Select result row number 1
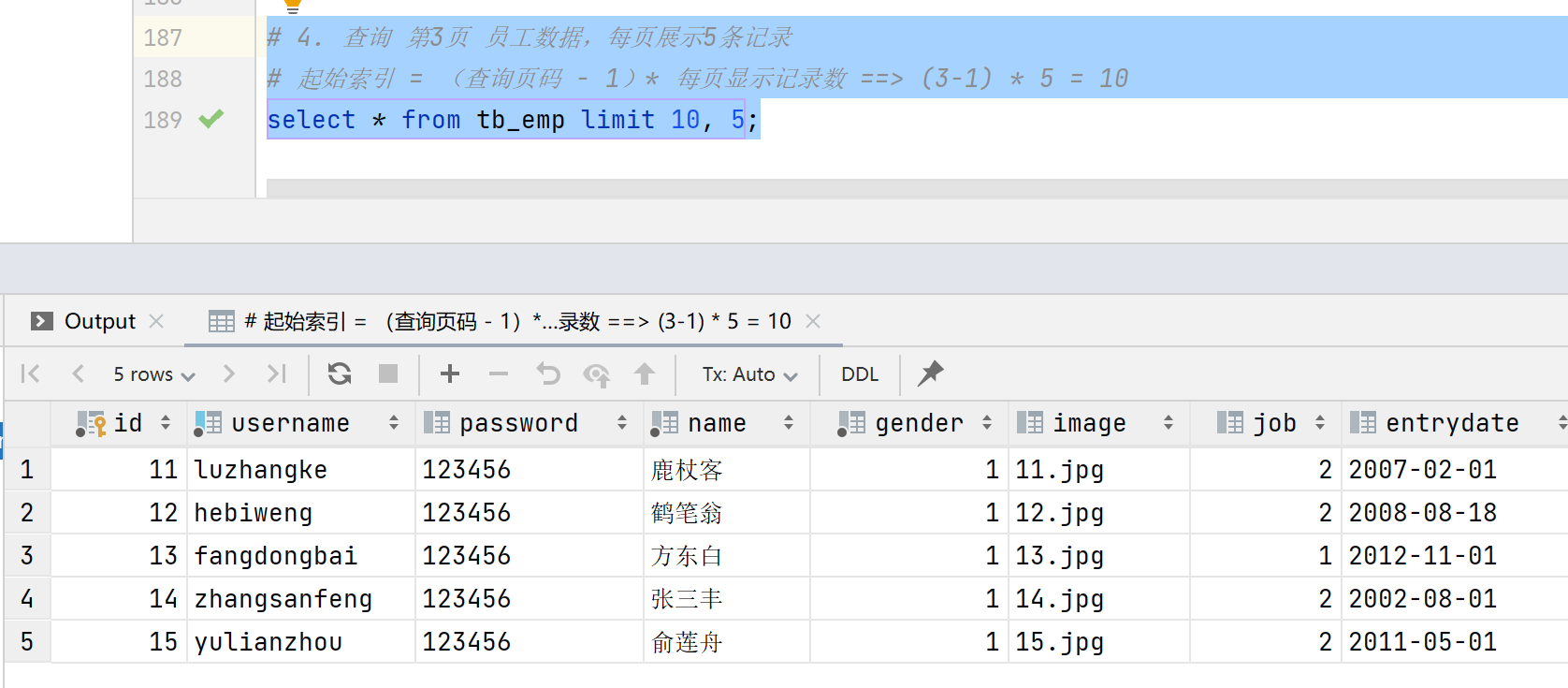 point(27,469)
